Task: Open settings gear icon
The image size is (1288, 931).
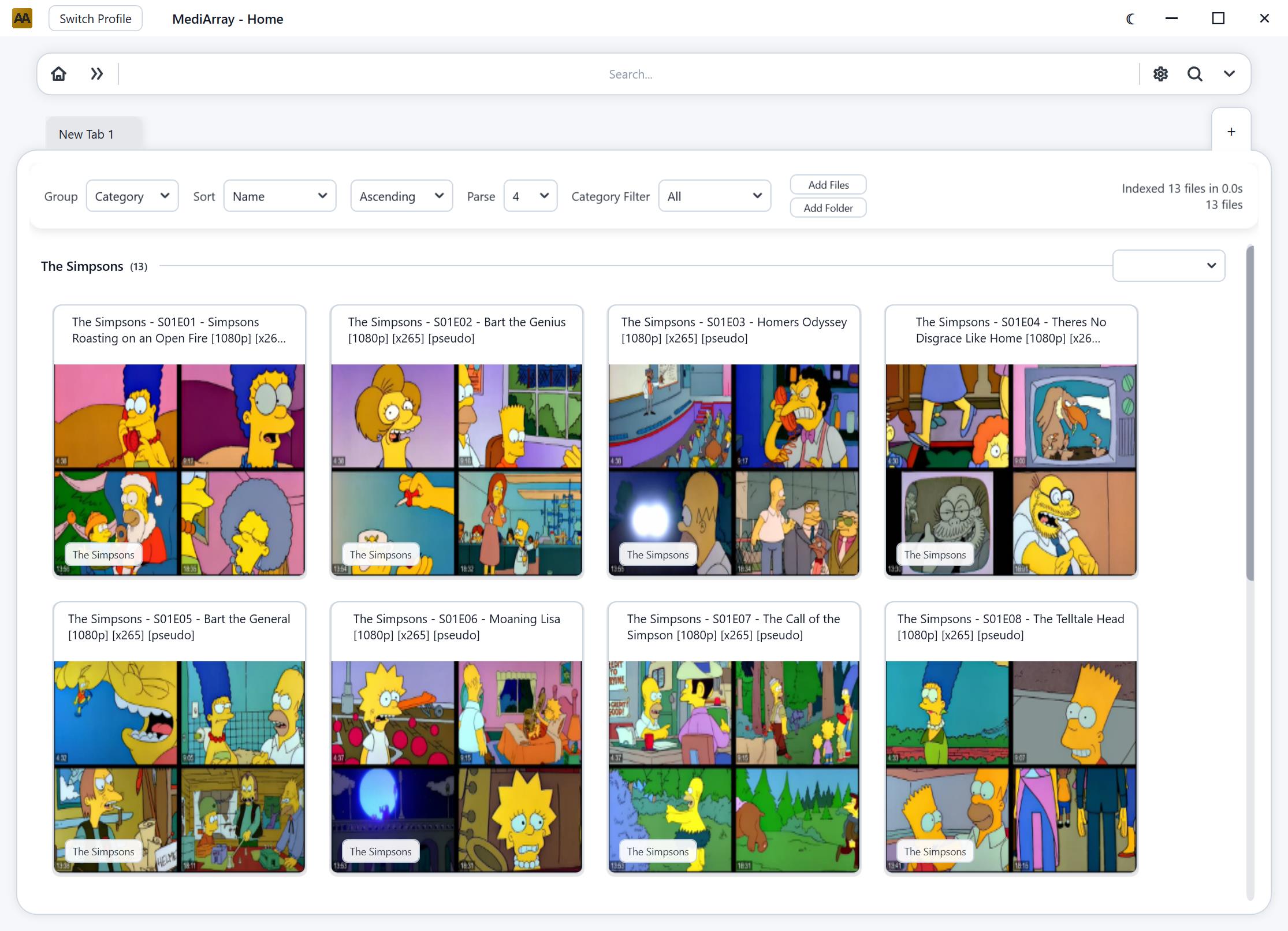Action: 1160,74
